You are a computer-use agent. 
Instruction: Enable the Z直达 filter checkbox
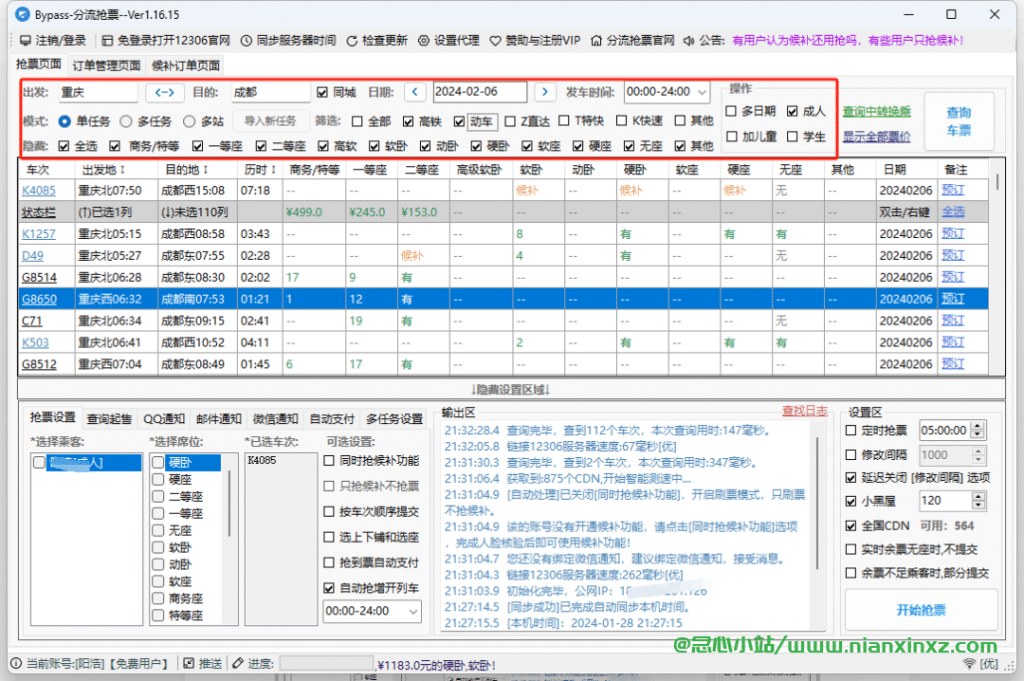click(510, 121)
